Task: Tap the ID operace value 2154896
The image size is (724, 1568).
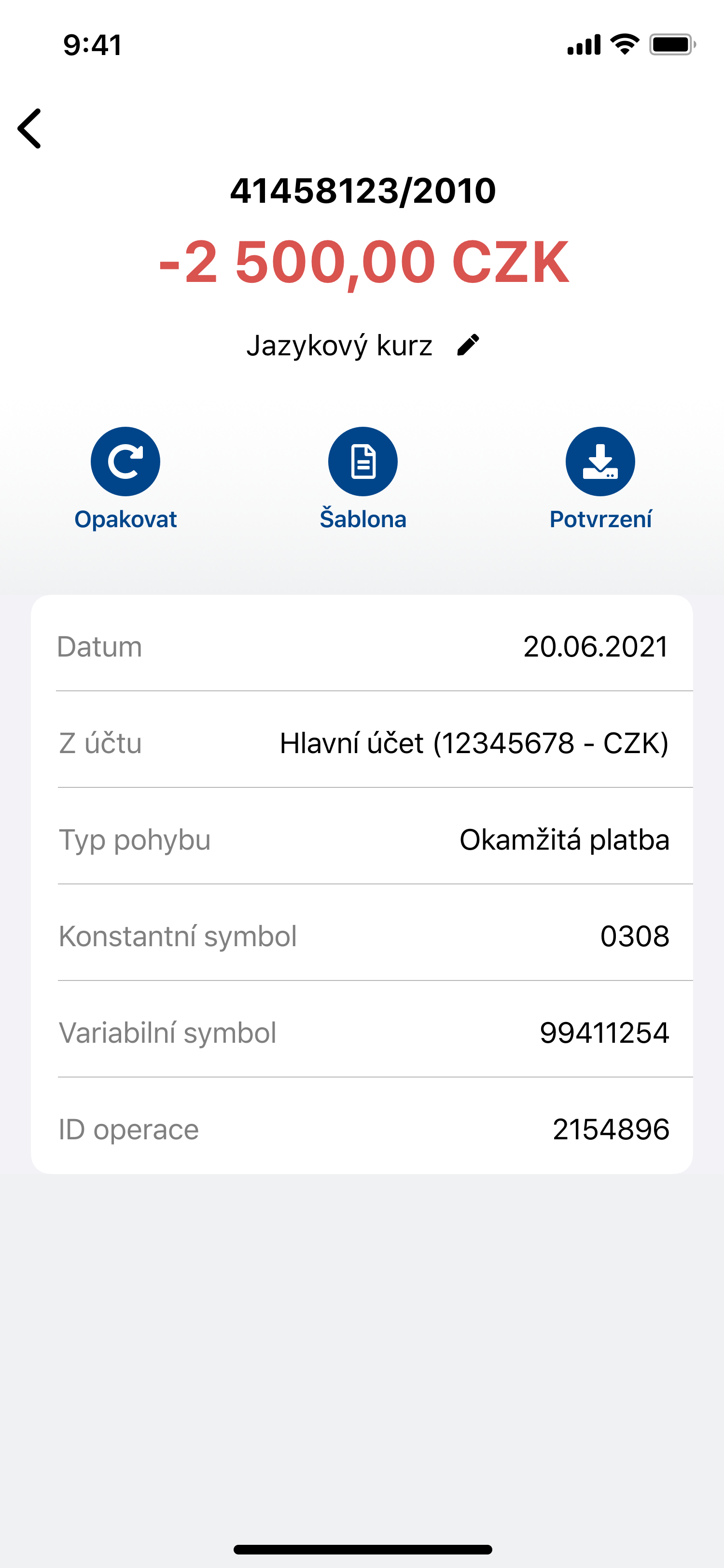Action: tap(611, 1130)
